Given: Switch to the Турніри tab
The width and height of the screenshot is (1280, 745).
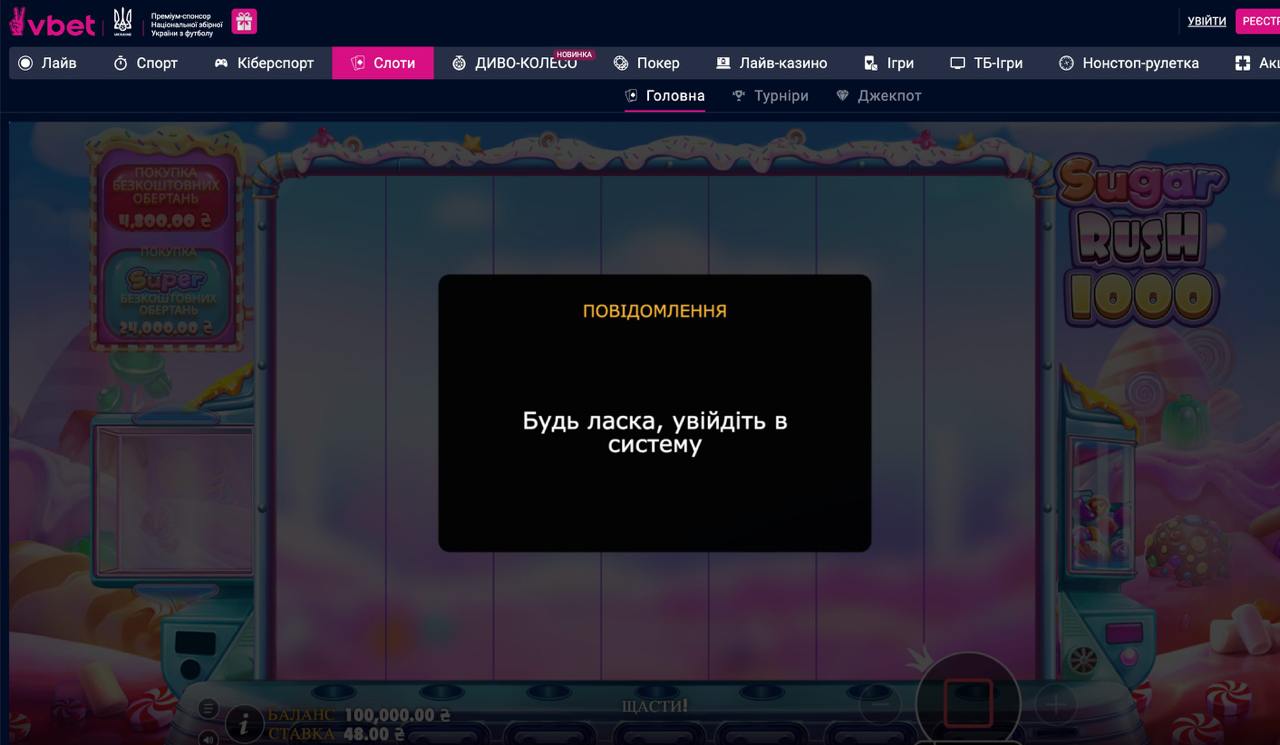Looking at the screenshot, I should coord(770,96).
